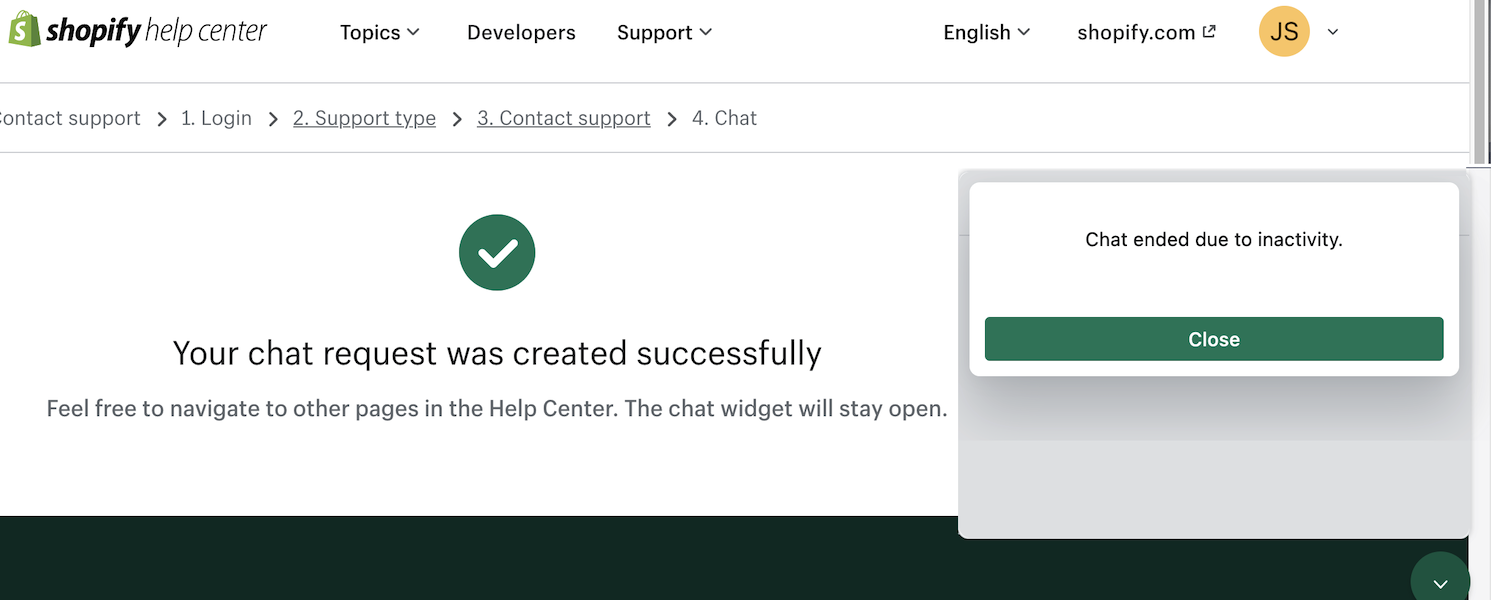Click the "Your chat request was created successfully" heading
1491x600 pixels.
tap(497, 353)
